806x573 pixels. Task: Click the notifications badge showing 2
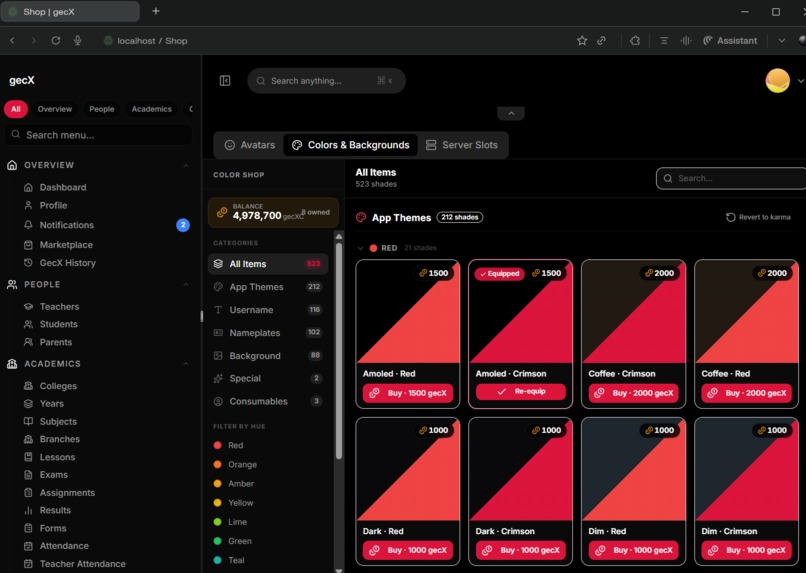tap(183, 225)
